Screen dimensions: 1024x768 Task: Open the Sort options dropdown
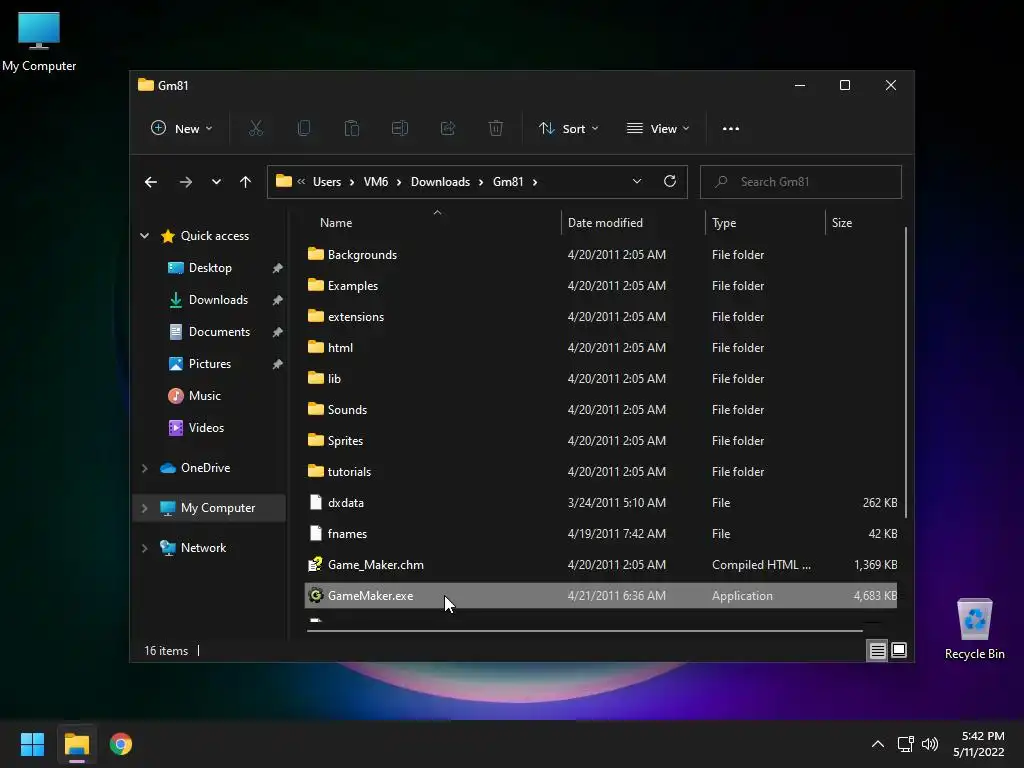point(568,129)
